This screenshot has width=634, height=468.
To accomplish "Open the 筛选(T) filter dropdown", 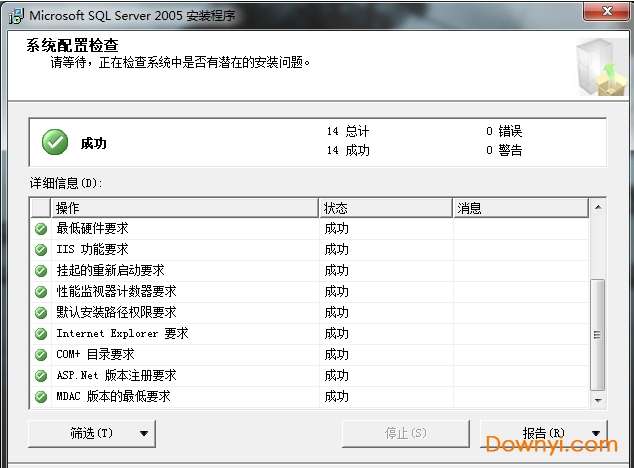I will click(x=92, y=434).
